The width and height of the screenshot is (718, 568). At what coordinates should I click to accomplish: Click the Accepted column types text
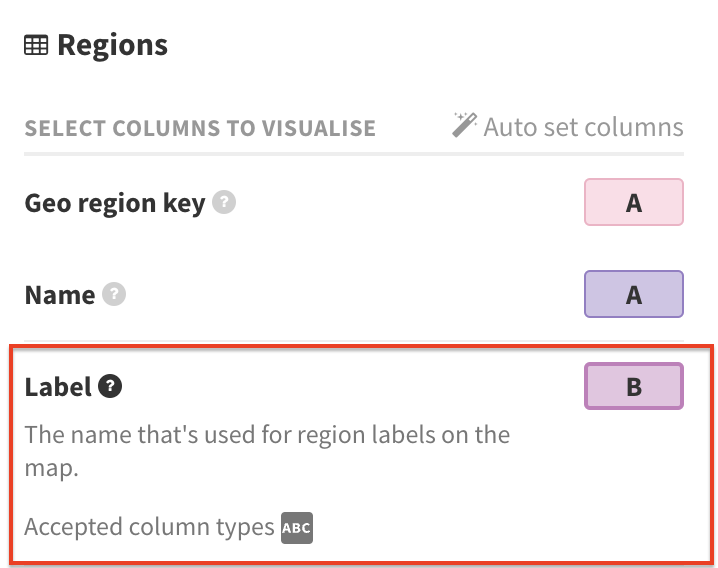pos(149,527)
